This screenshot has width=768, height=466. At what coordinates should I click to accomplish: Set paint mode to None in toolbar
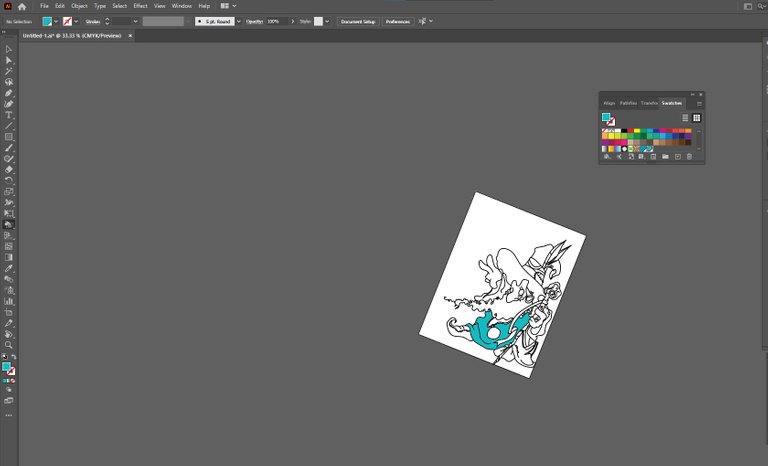click(13, 381)
